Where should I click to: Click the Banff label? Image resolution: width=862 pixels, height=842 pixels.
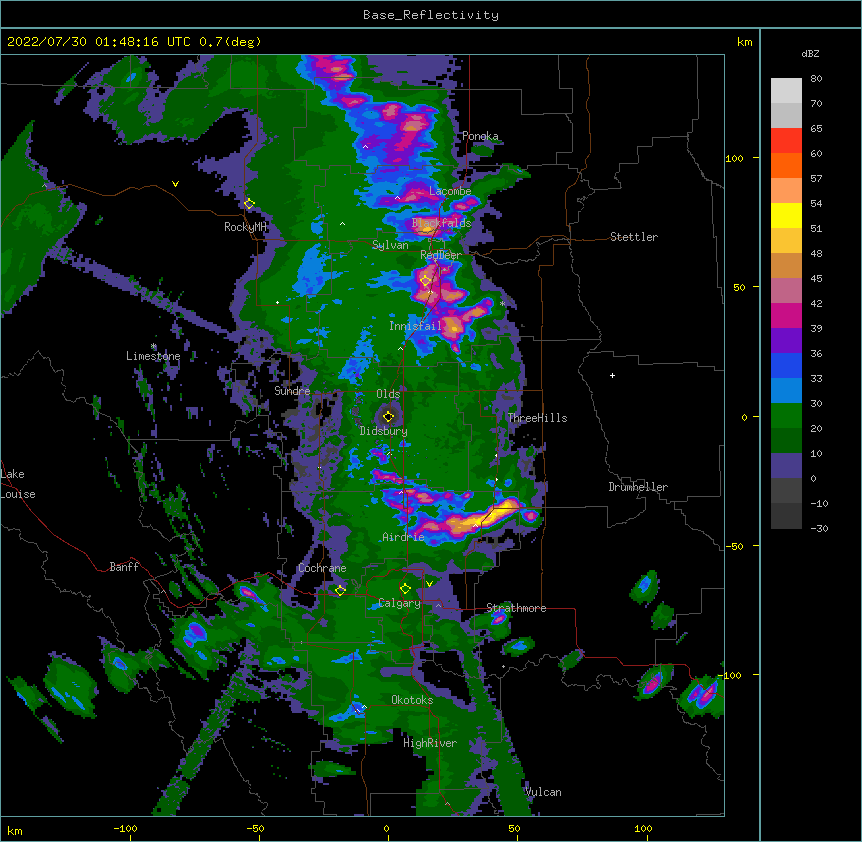click(124, 567)
